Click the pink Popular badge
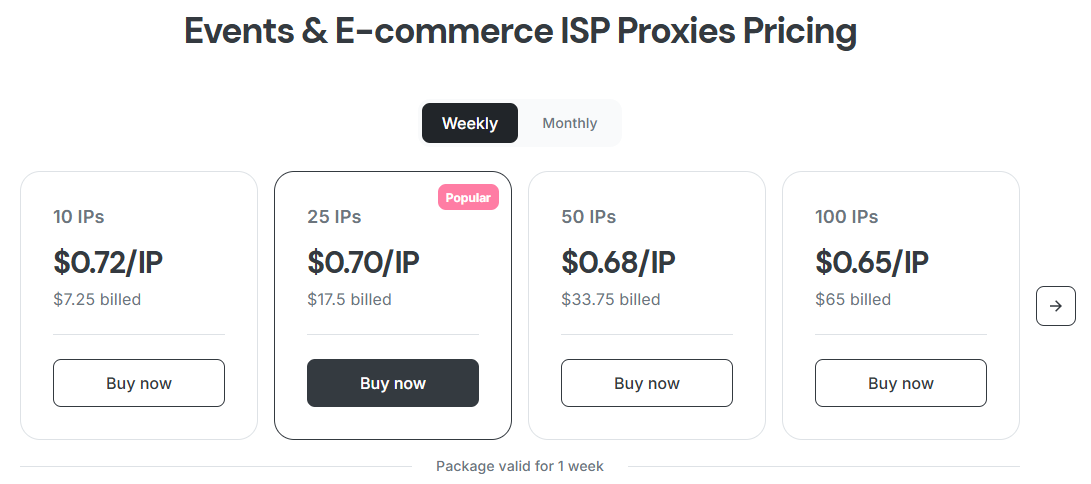Image resolution: width=1091 pixels, height=484 pixels. point(468,198)
